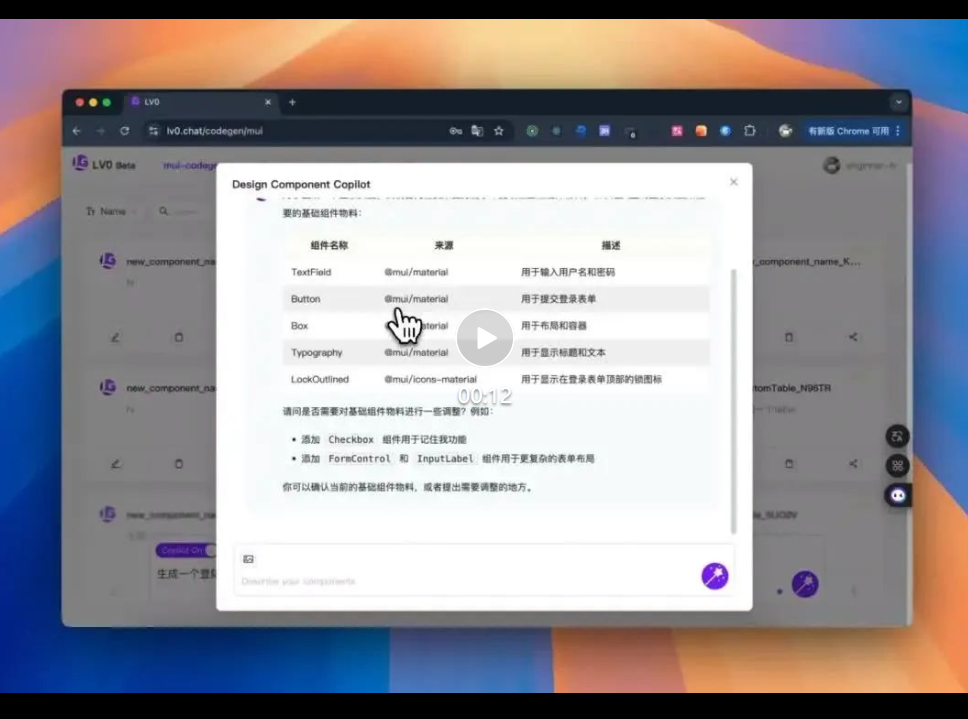Click the translate floating button on right edge
This screenshot has width=968, height=719.
pyautogui.click(x=897, y=436)
